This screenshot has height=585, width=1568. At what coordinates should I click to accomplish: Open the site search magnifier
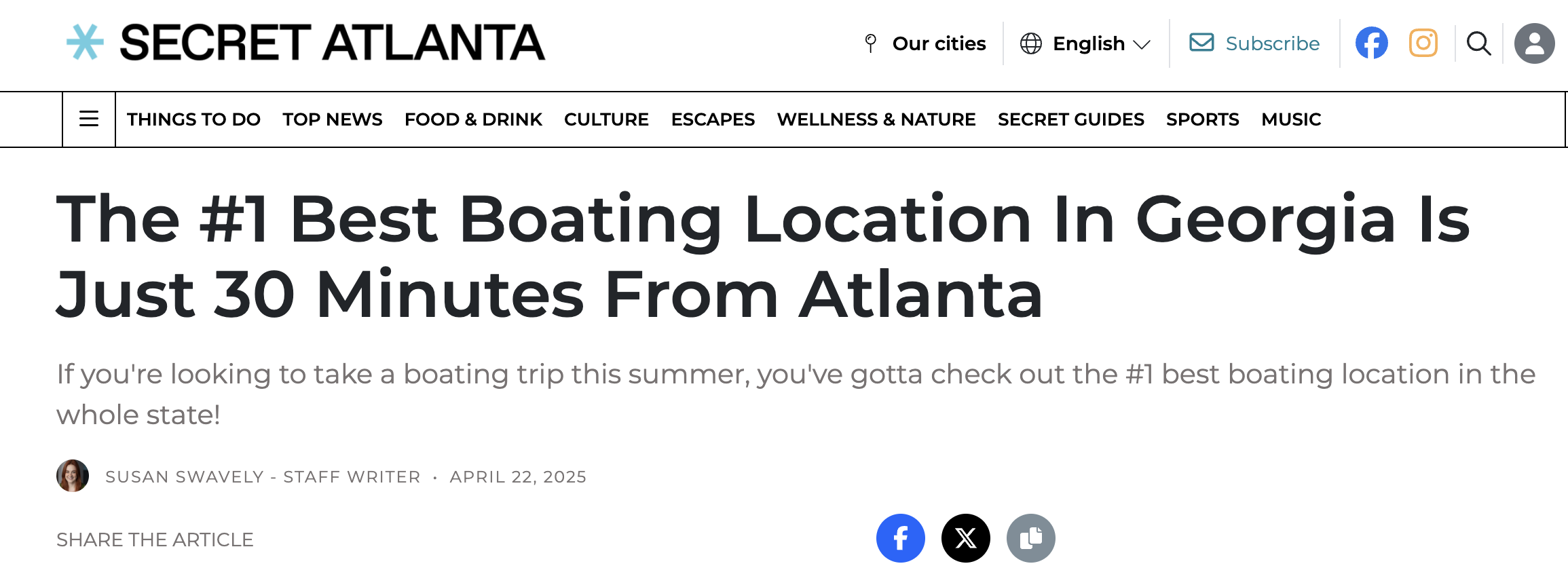tap(1478, 43)
